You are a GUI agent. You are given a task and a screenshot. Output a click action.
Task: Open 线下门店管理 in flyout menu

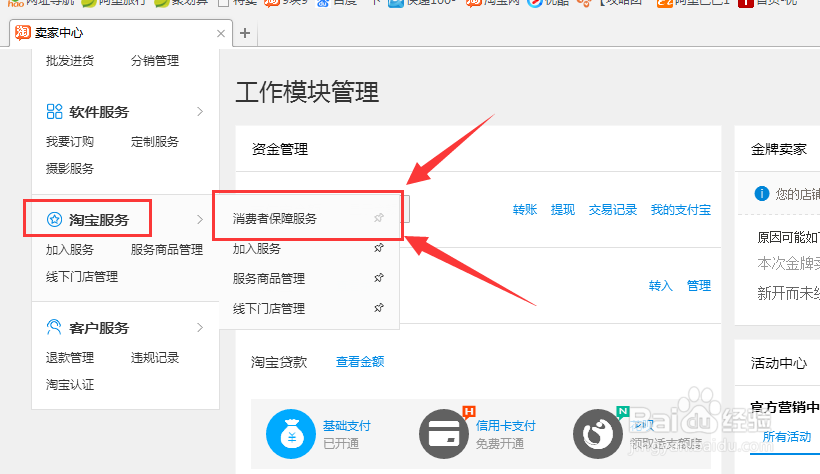click(269, 309)
